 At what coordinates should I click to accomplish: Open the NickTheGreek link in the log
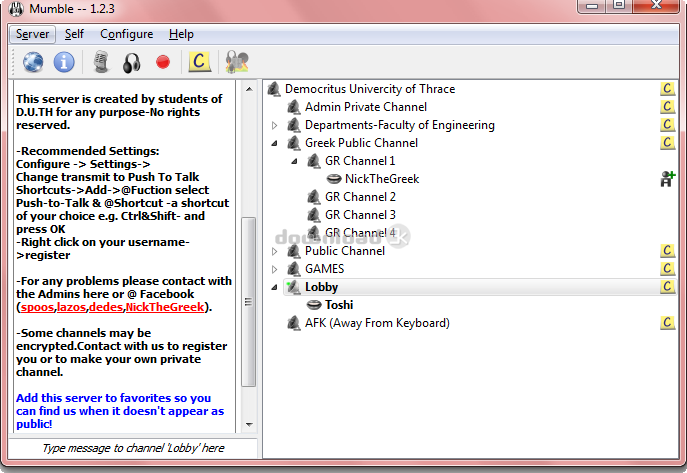[x=165, y=307]
